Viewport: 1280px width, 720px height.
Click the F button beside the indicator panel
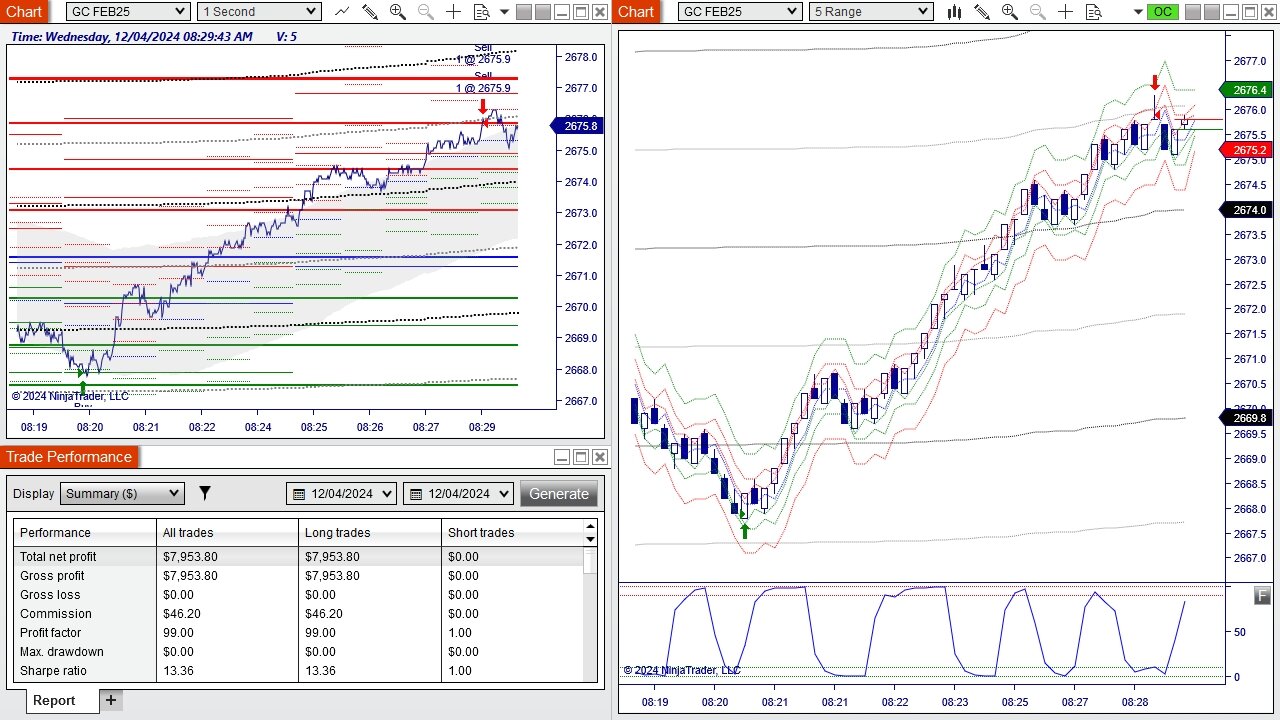pos(1262,596)
